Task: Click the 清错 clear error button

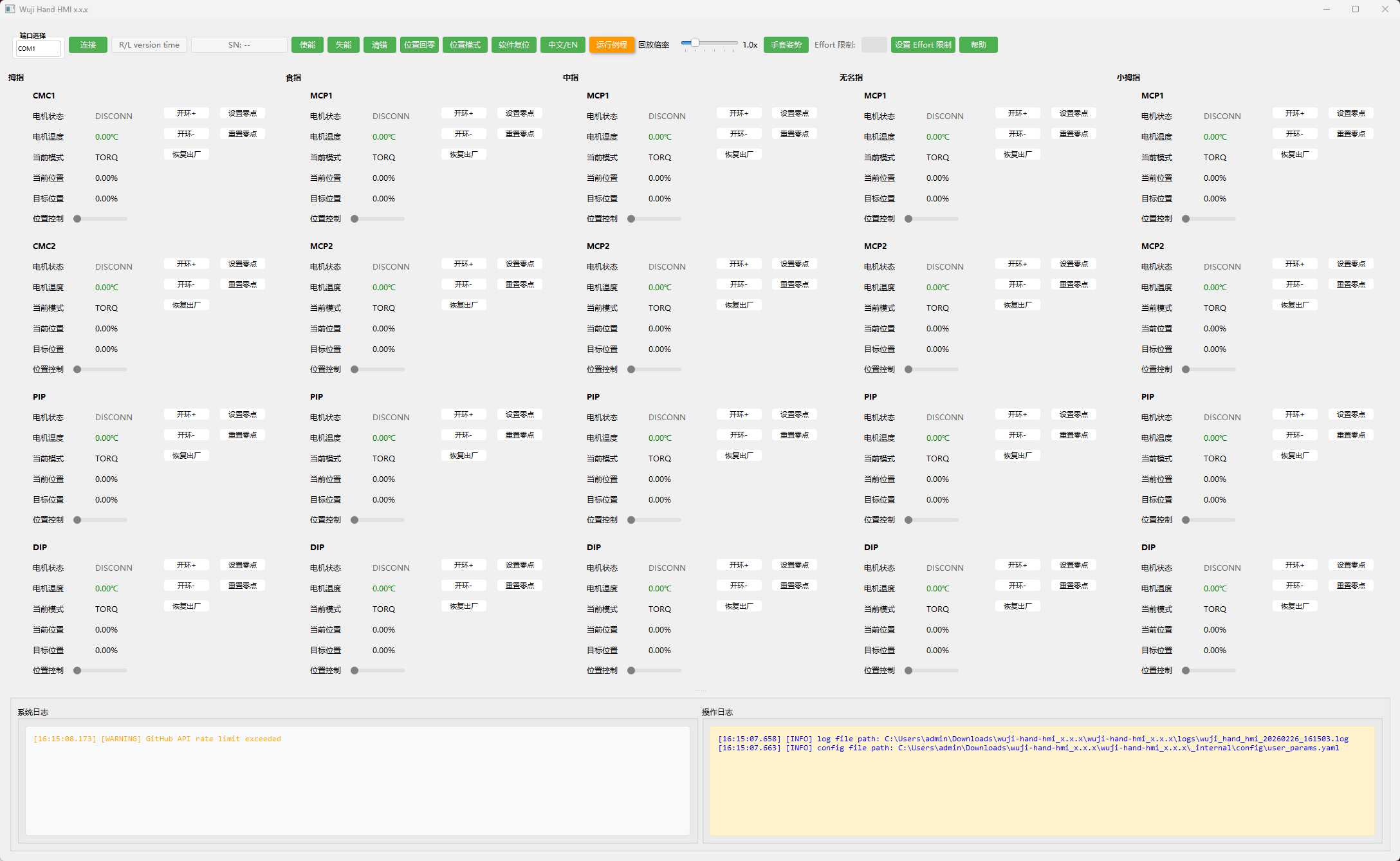Action: point(380,45)
